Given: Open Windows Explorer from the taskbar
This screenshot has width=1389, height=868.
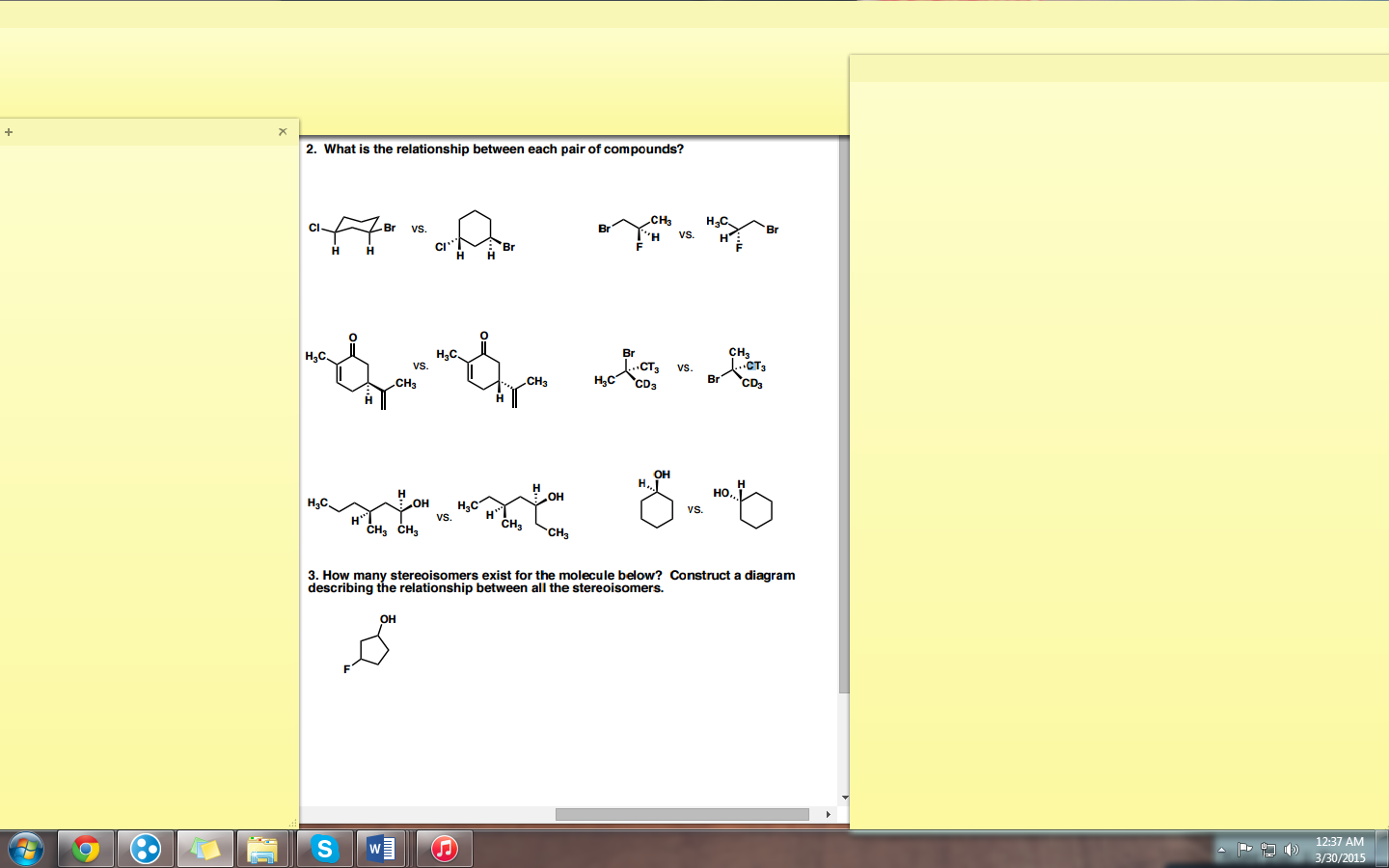Looking at the screenshot, I should tap(262, 849).
